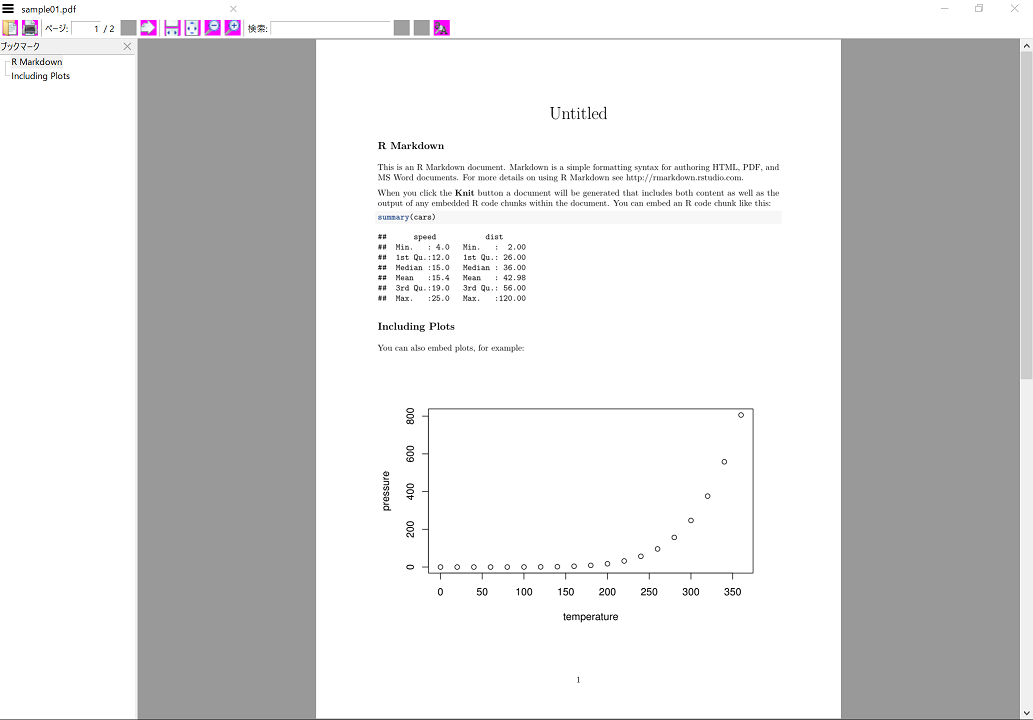Open the R Markdown bookmark
The height and width of the screenshot is (720, 1033).
coord(37,62)
